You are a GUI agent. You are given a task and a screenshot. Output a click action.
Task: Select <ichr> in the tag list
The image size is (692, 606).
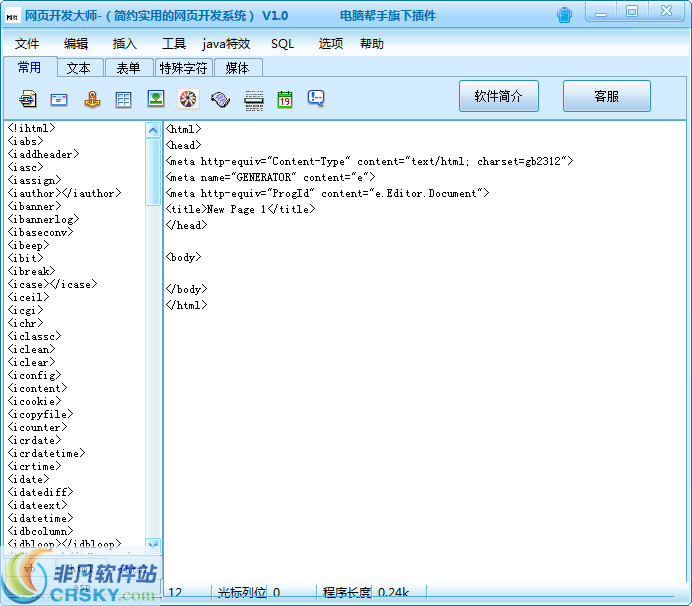pos(26,324)
